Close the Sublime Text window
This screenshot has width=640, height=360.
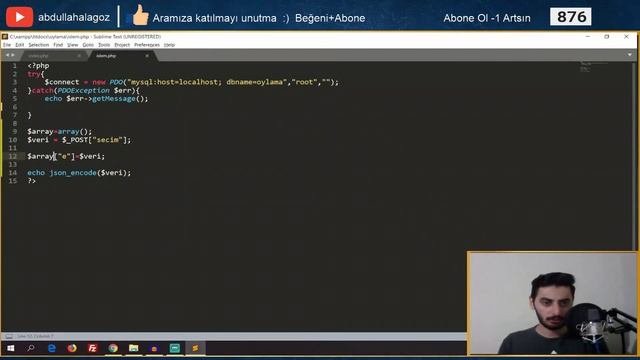(x=626, y=37)
